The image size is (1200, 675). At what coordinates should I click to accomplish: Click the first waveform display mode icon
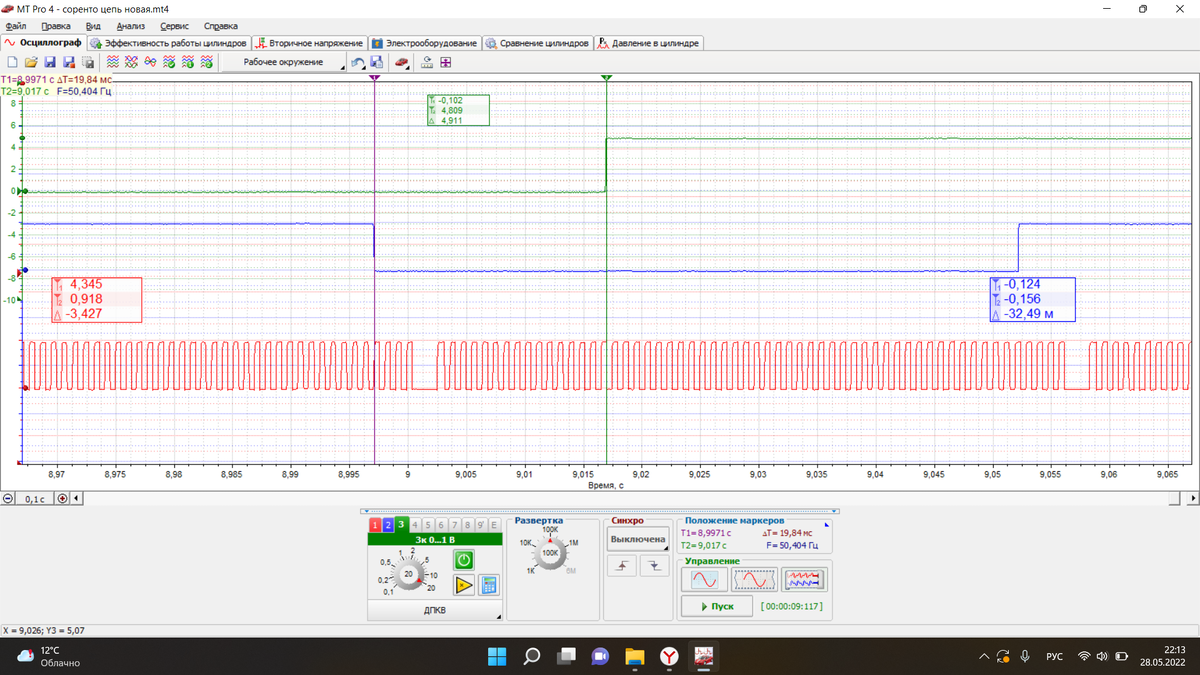click(113, 62)
